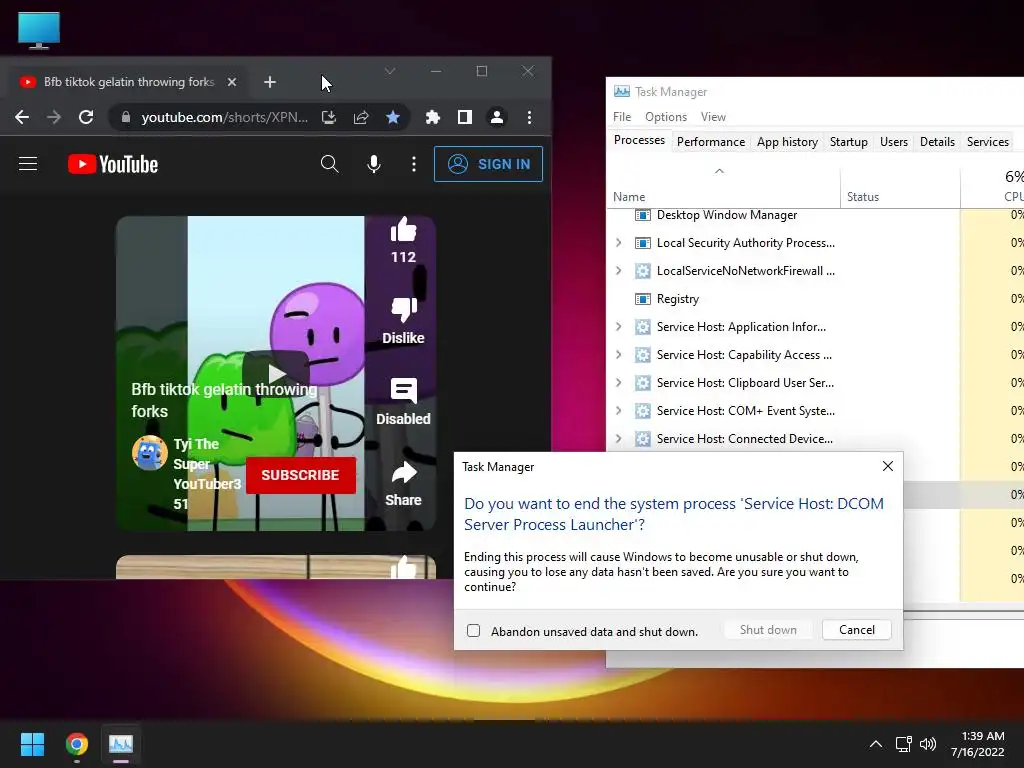Close the end-process confirmation dialog
The image size is (1024, 768).
888,466
